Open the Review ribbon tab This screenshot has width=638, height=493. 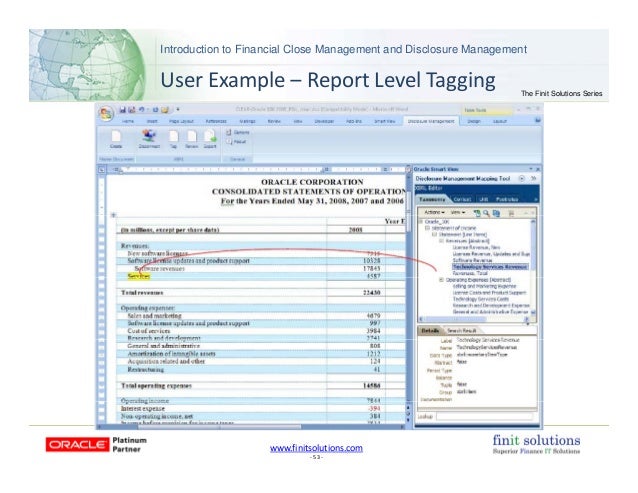(274, 121)
